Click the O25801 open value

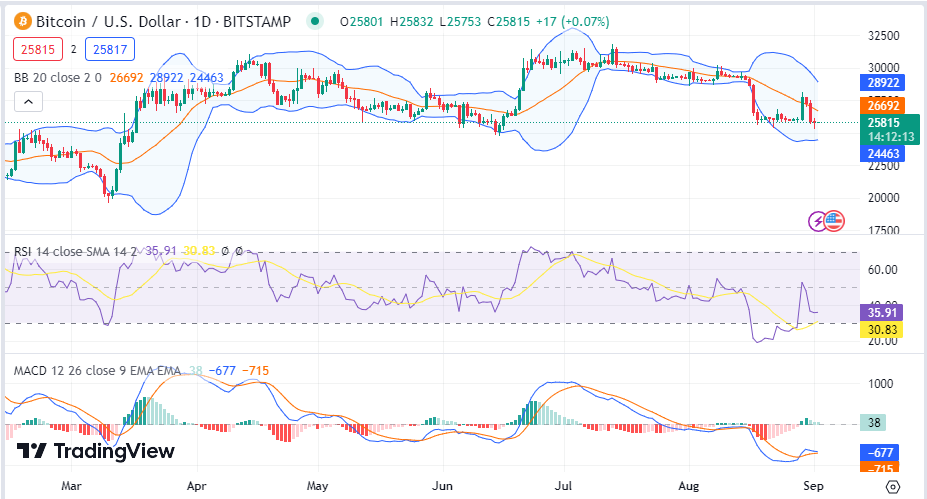point(361,22)
